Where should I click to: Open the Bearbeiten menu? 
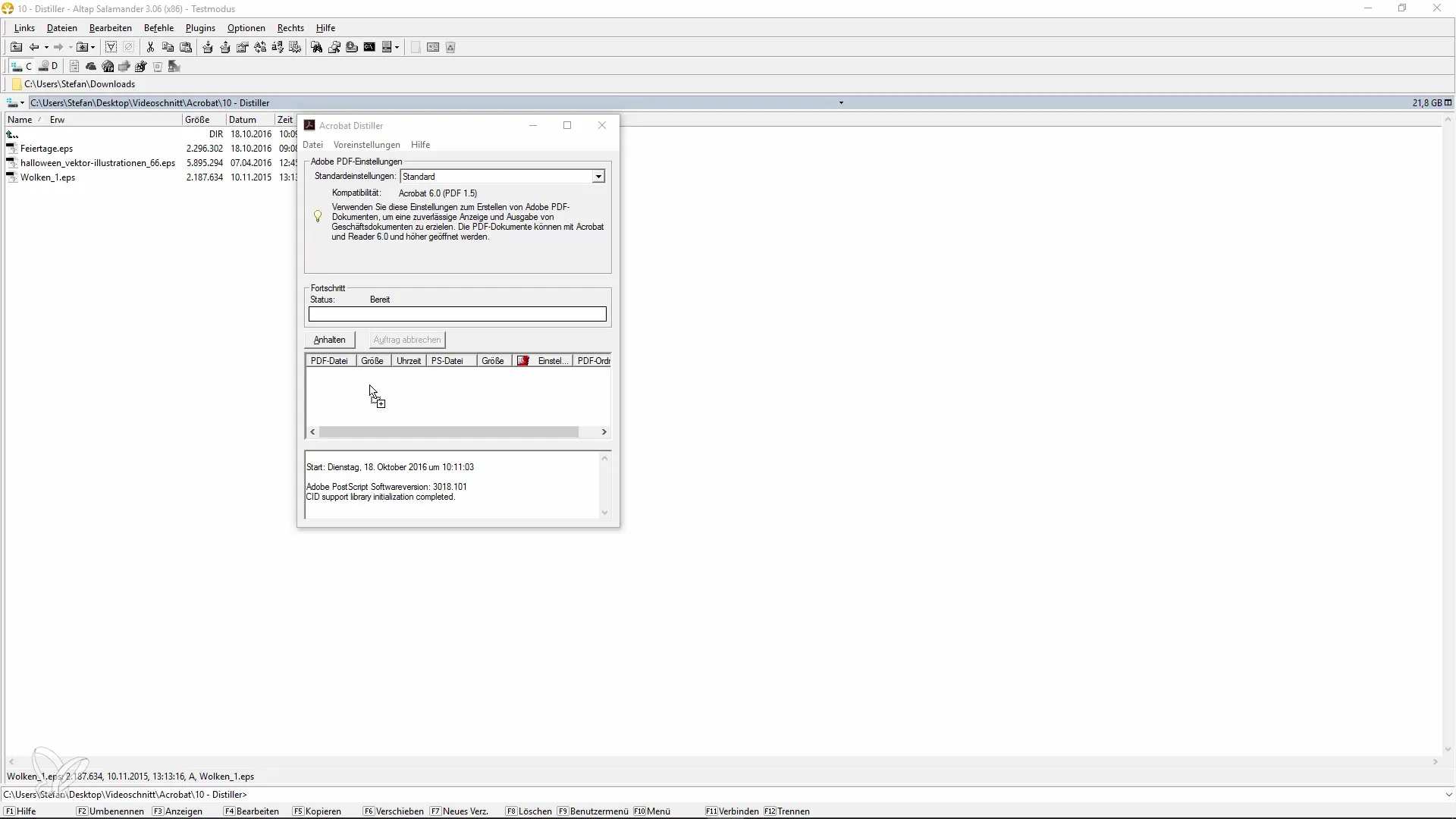tap(111, 28)
